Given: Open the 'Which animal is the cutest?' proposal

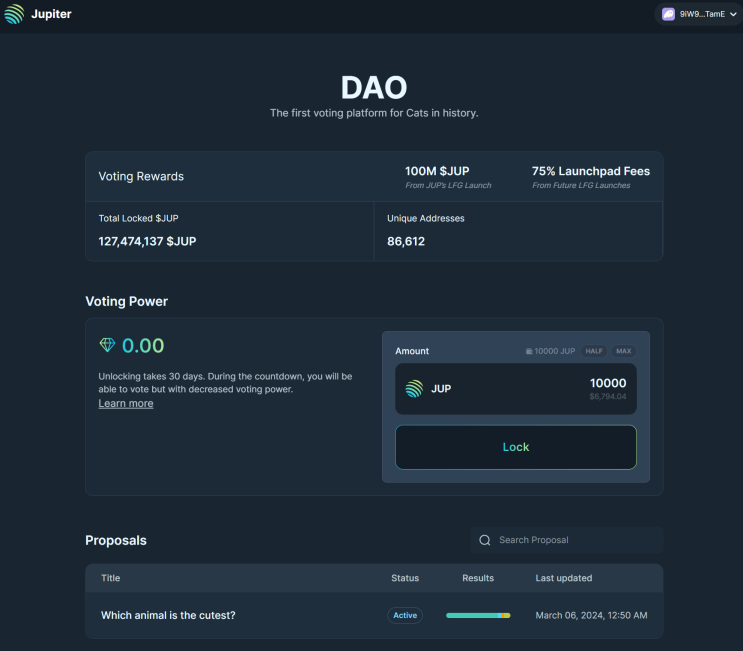Looking at the screenshot, I should click(168, 615).
